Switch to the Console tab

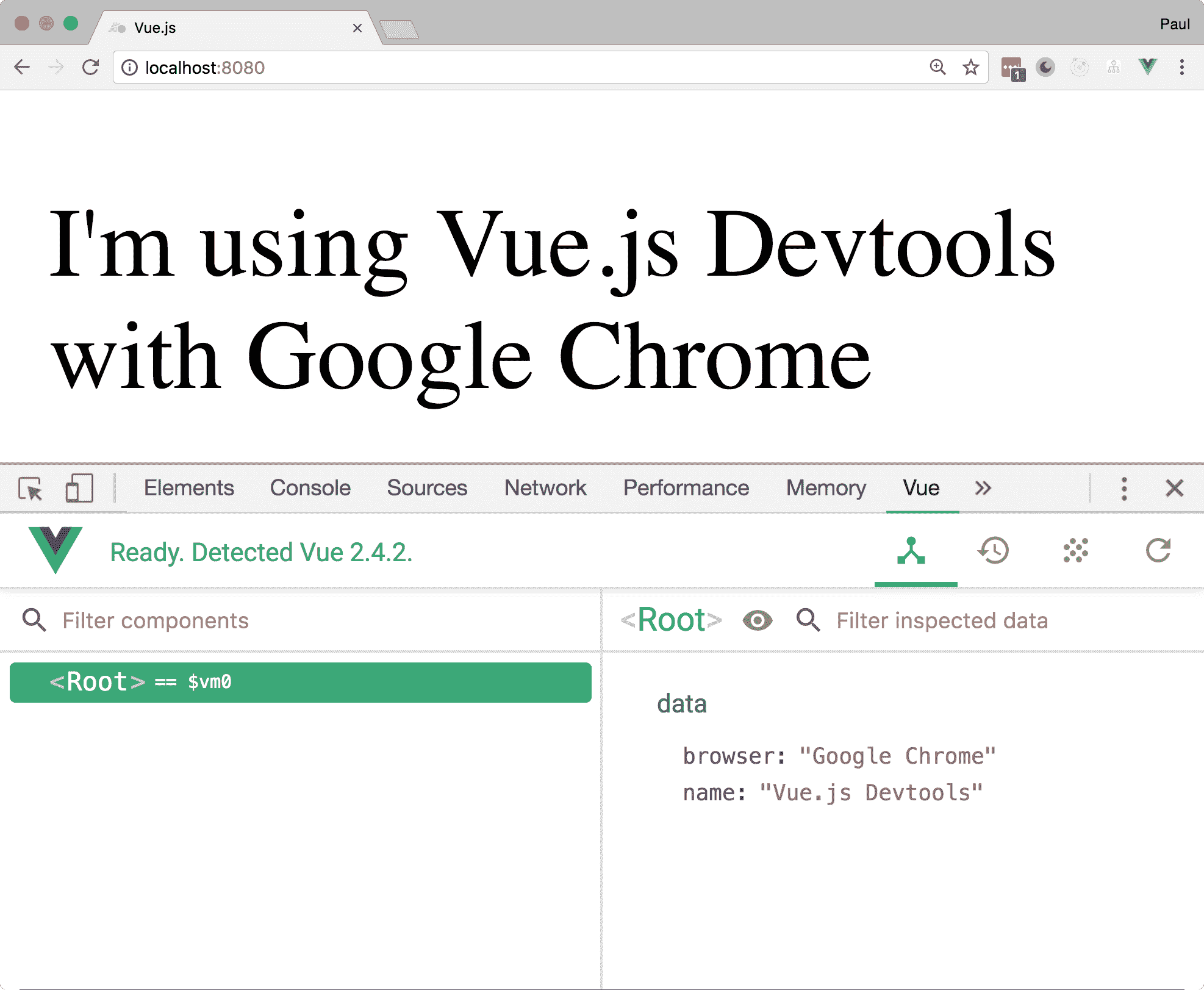[310, 488]
